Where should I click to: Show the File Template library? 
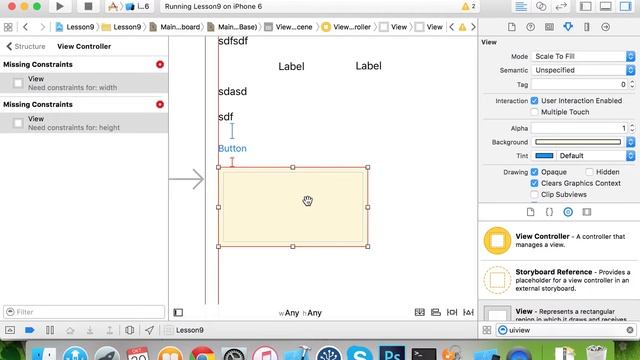click(530, 212)
